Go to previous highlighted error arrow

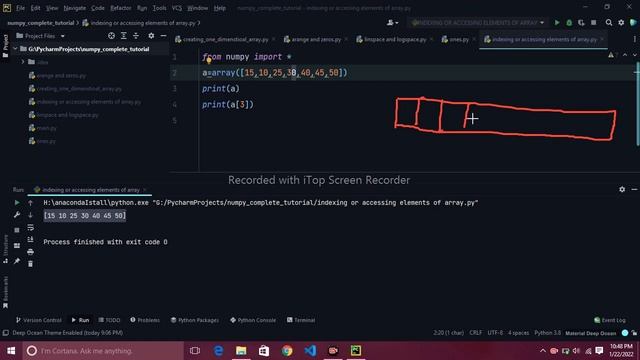[x=625, y=55]
